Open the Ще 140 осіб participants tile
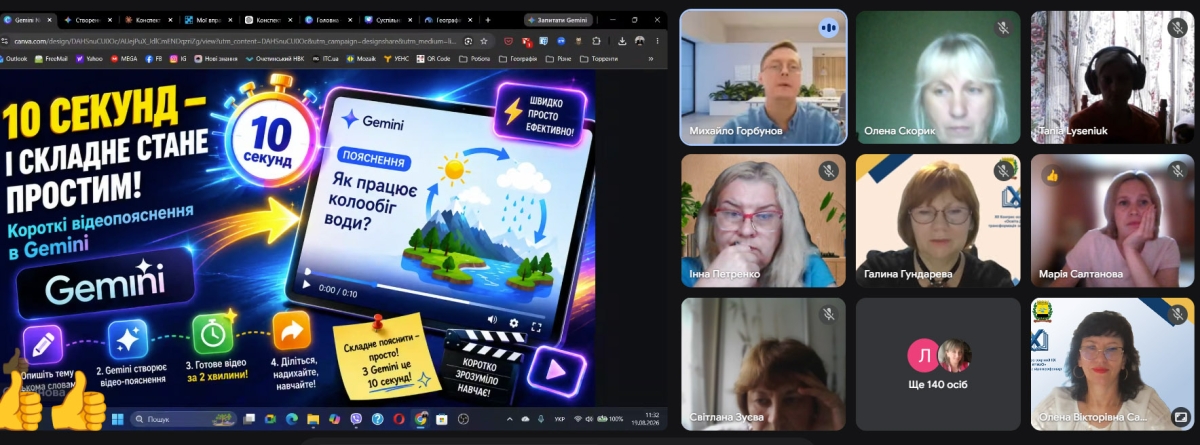Viewport: 1200px width, 445px height. (938, 364)
